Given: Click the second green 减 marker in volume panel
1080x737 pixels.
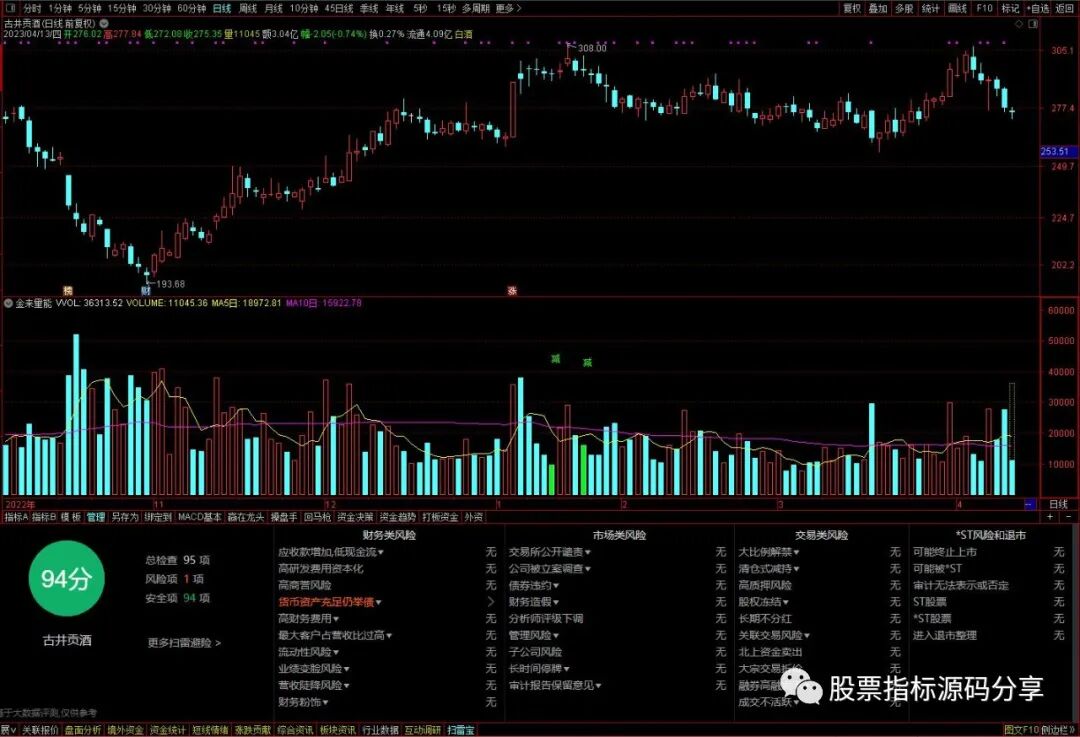Looking at the screenshot, I should pos(587,362).
